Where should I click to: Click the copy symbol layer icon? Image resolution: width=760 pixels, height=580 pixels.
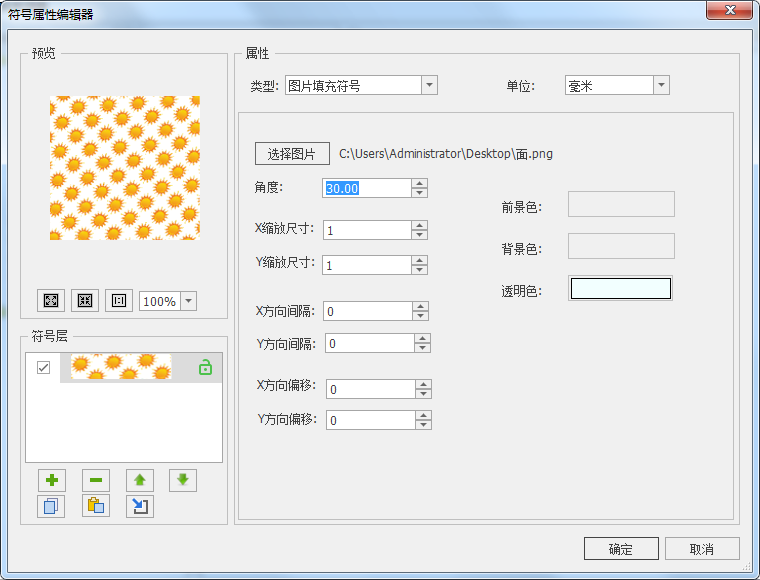tap(51, 506)
